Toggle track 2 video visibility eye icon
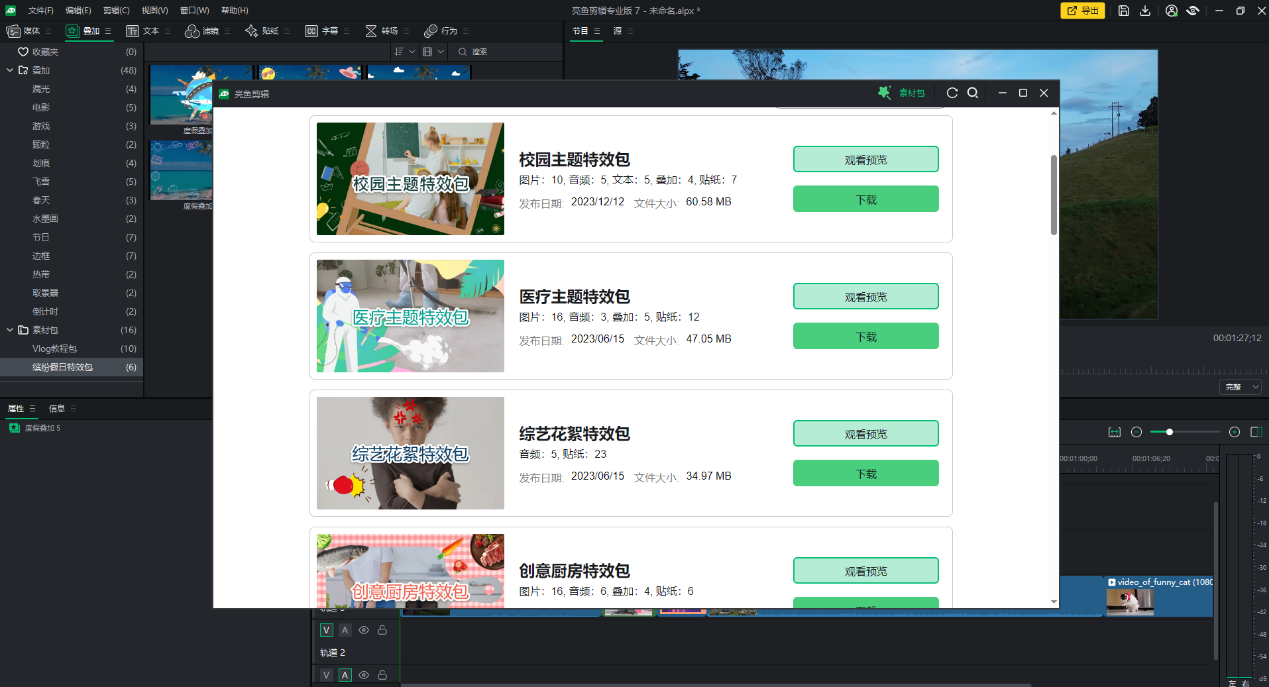The width and height of the screenshot is (1269, 687). pyautogui.click(x=364, y=630)
